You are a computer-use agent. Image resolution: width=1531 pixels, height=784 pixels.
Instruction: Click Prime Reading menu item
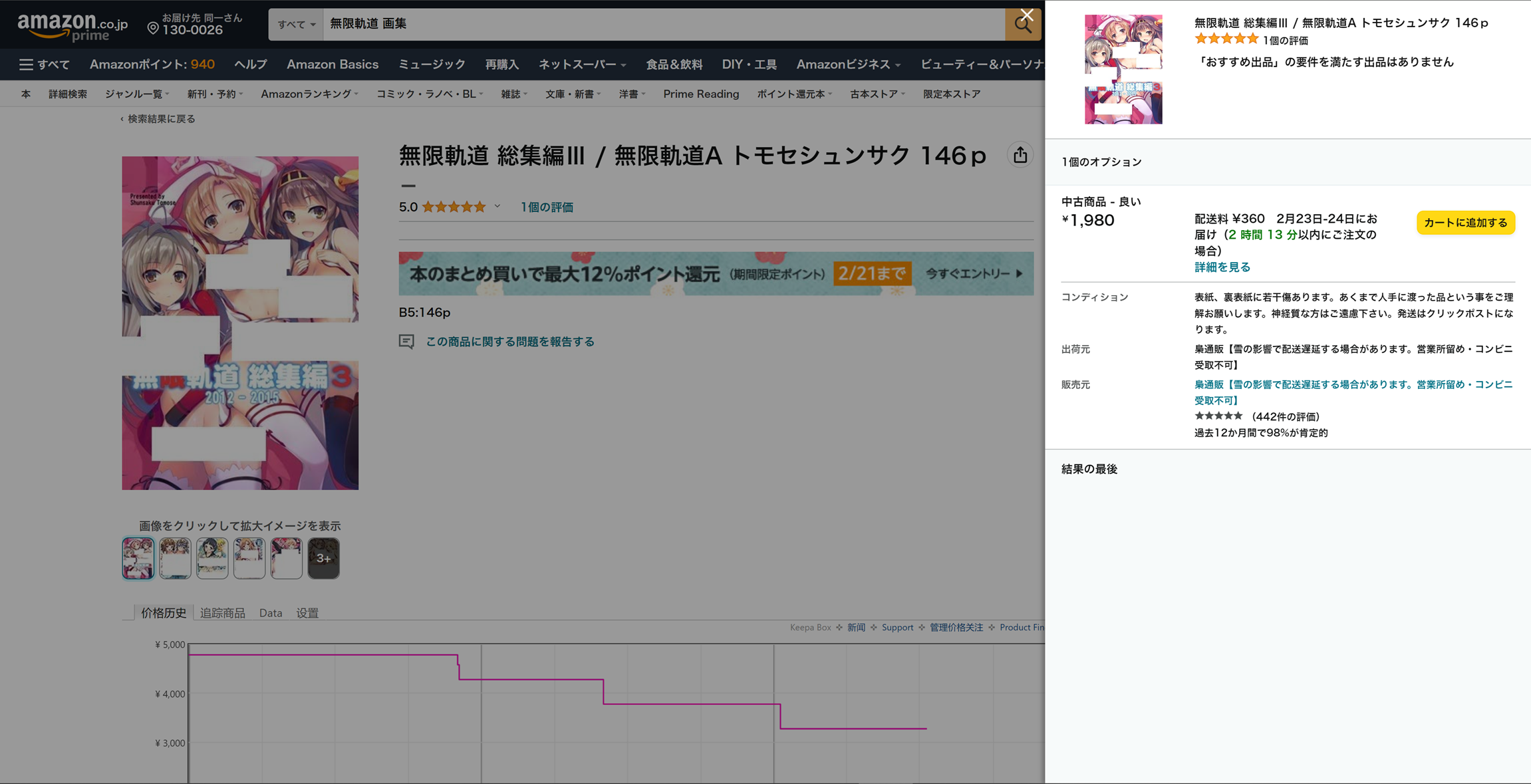pyautogui.click(x=700, y=94)
